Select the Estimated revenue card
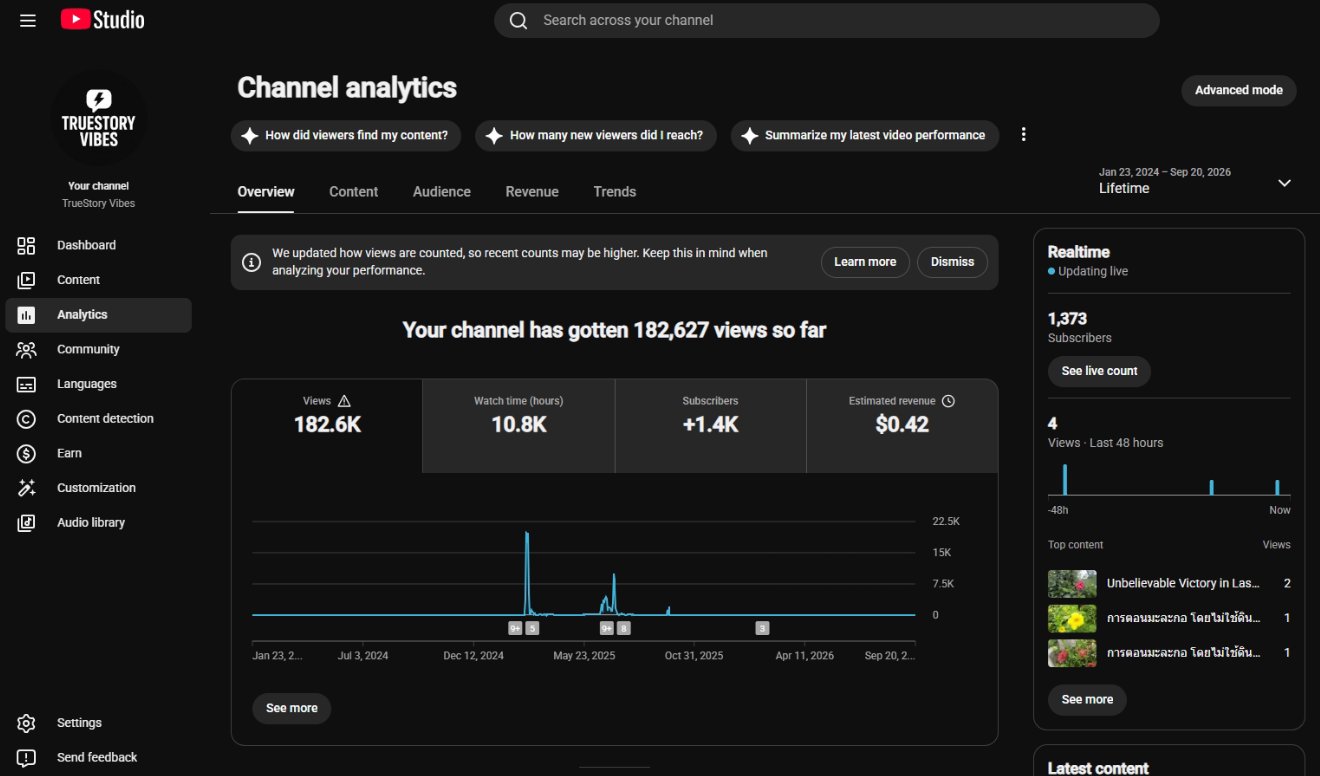Screen dimensions: 1320x776 pyautogui.click(x=902, y=426)
